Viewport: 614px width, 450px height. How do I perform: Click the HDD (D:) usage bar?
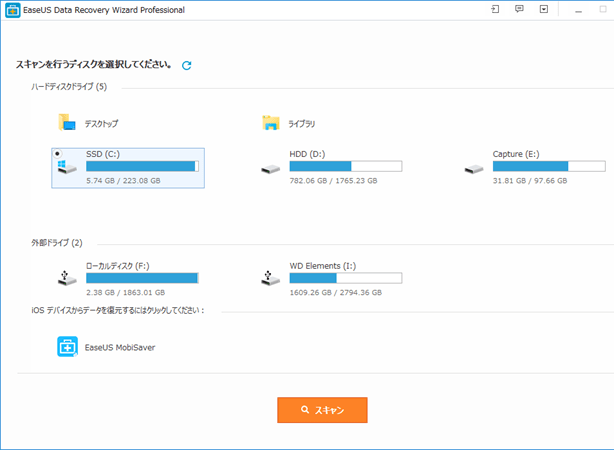click(x=346, y=166)
